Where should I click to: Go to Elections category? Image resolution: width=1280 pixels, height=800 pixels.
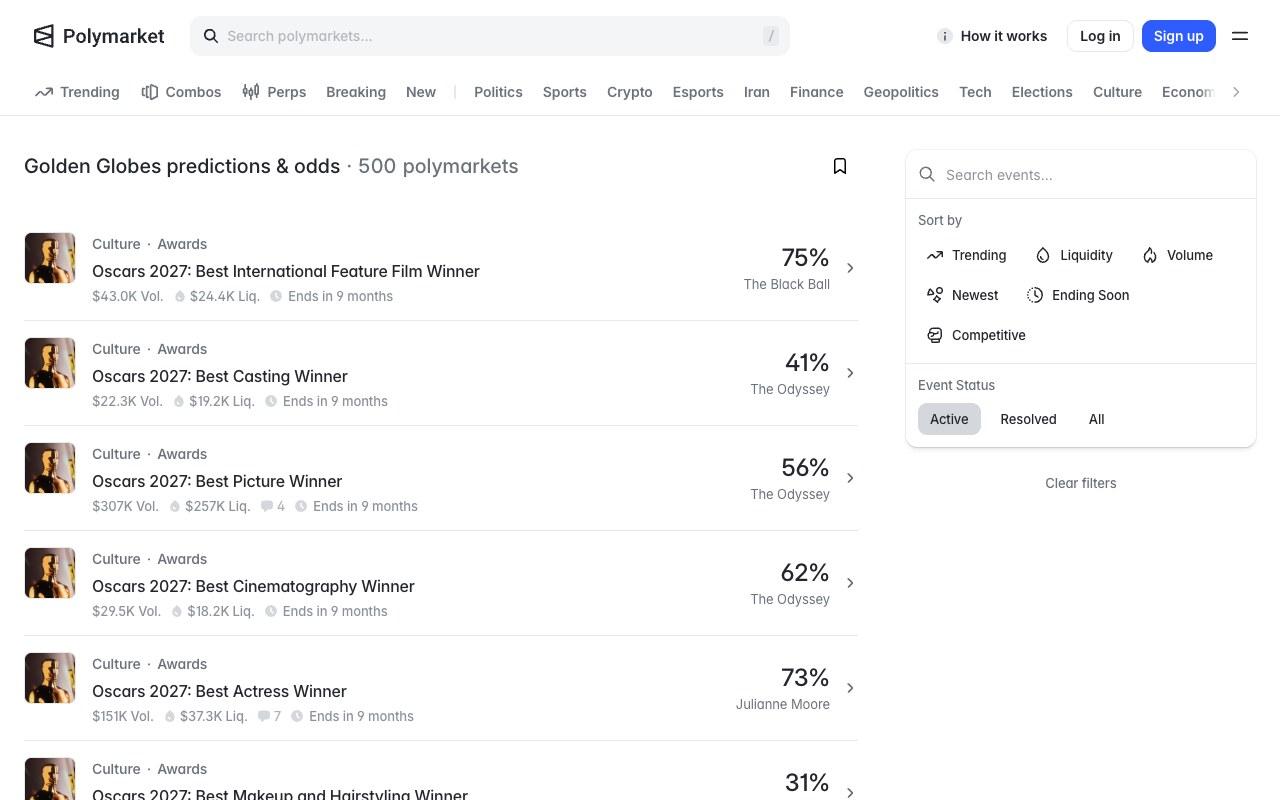(x=1042, y=92)
